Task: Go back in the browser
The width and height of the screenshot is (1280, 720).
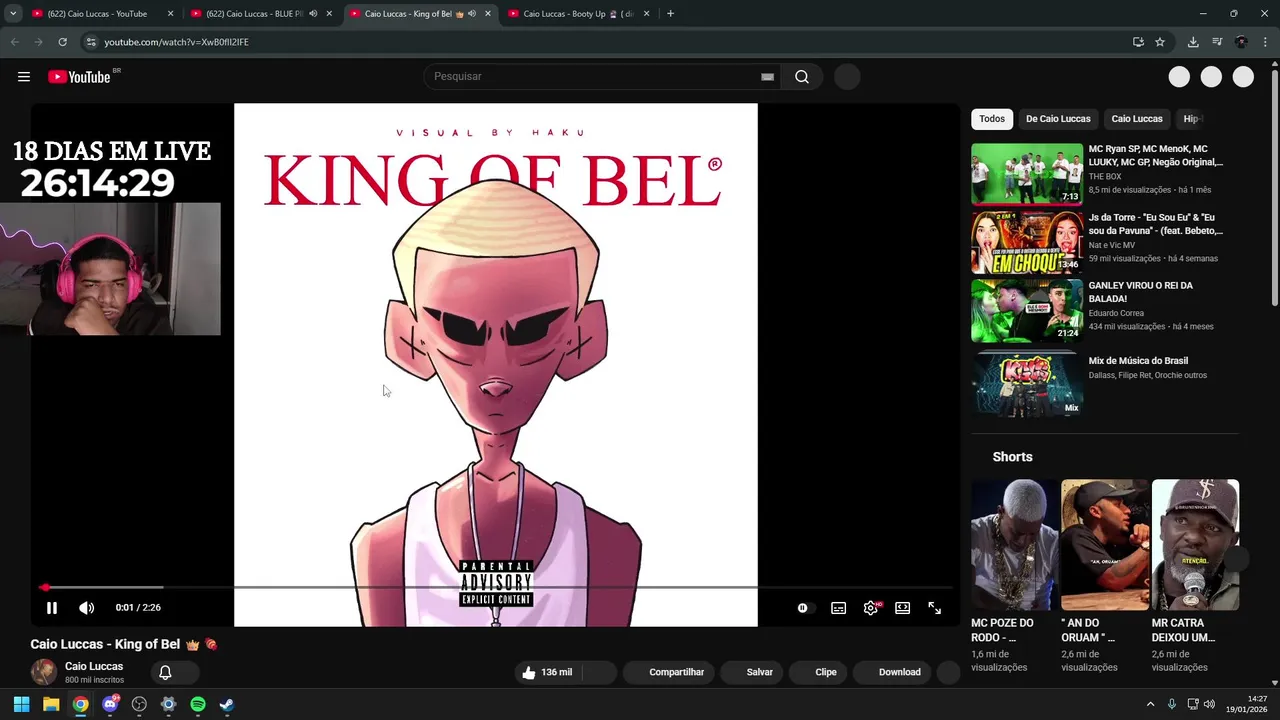Action: pos(14,42)
